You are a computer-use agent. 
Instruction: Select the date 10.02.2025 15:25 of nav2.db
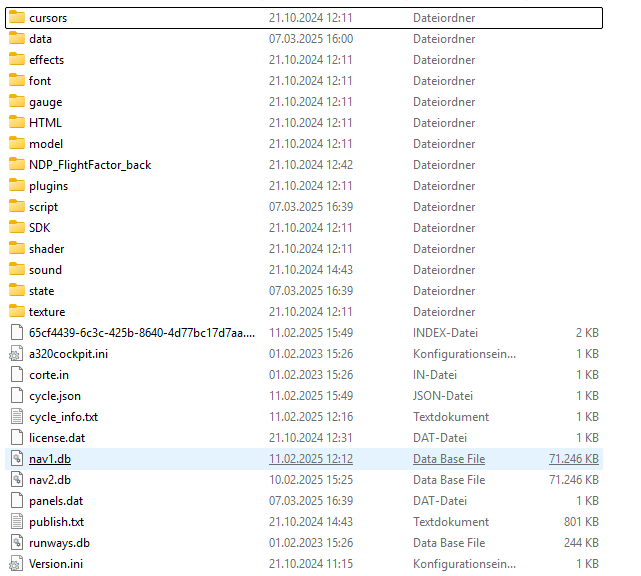click(311, 480)
